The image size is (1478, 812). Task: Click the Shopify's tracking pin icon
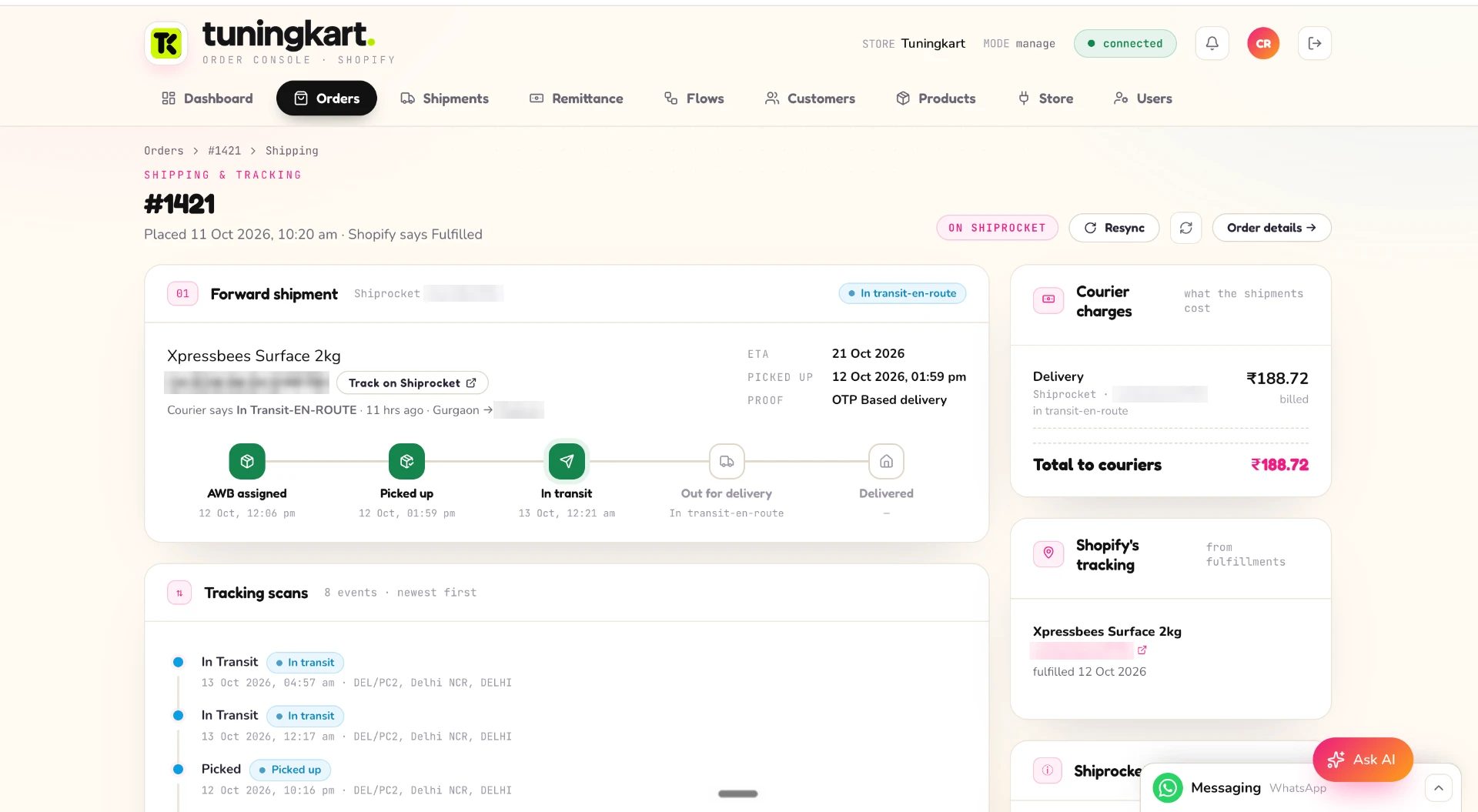point(1048,553)
